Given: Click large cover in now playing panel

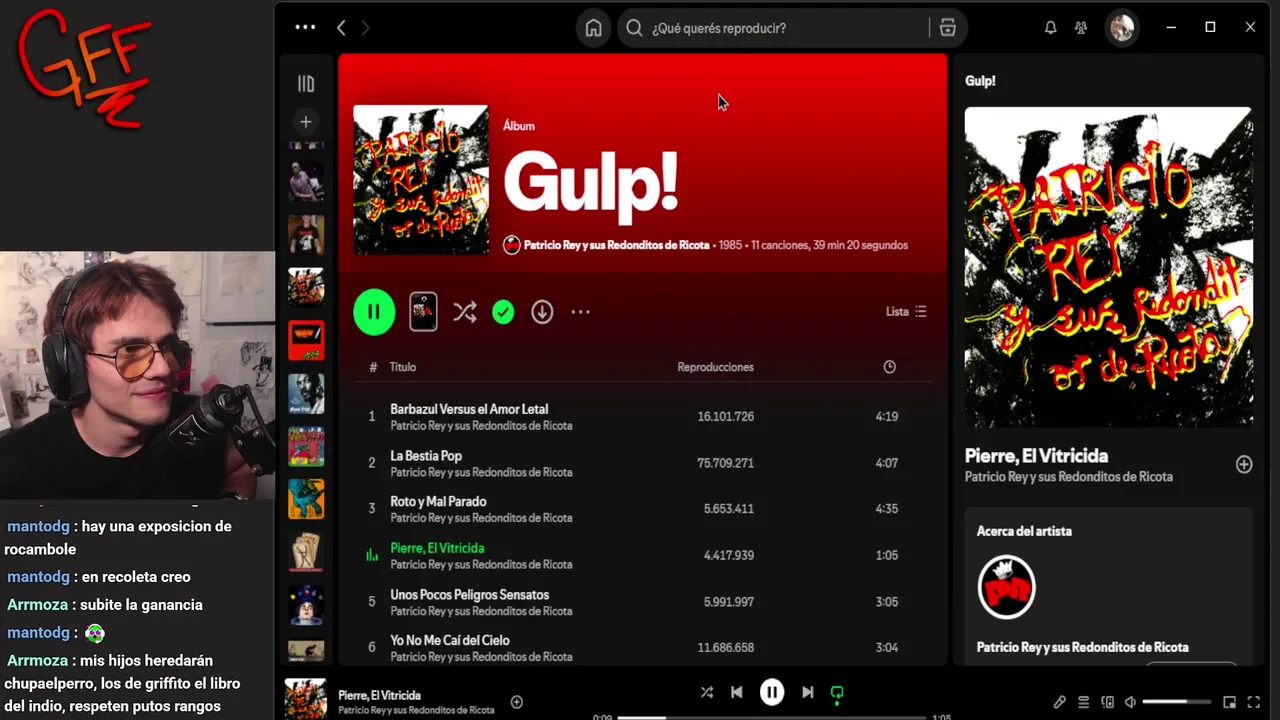Looking at the screenshot, I should pos(1108,267).
